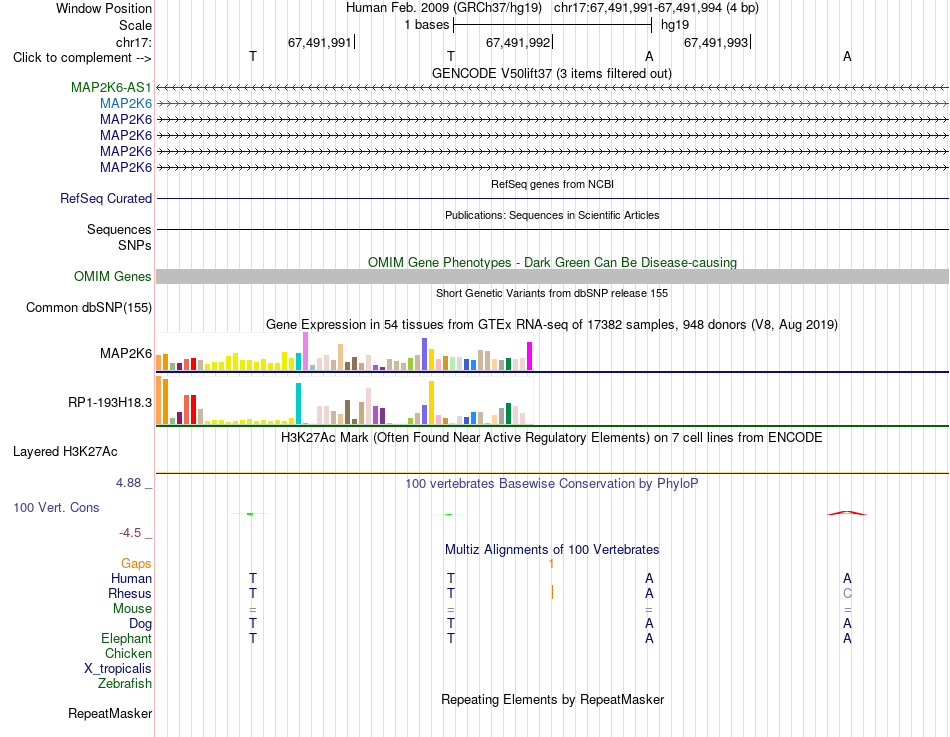Screen dimensions: 950x737
Task: Click the RP1-193H18.3 GTEx expression bar chart
Action: click(344, 400)
